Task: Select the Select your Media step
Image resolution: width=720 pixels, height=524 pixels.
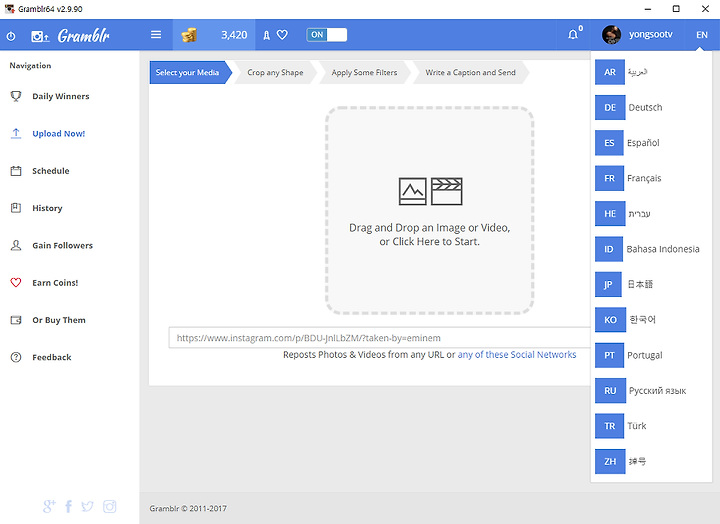Action: 190,73
